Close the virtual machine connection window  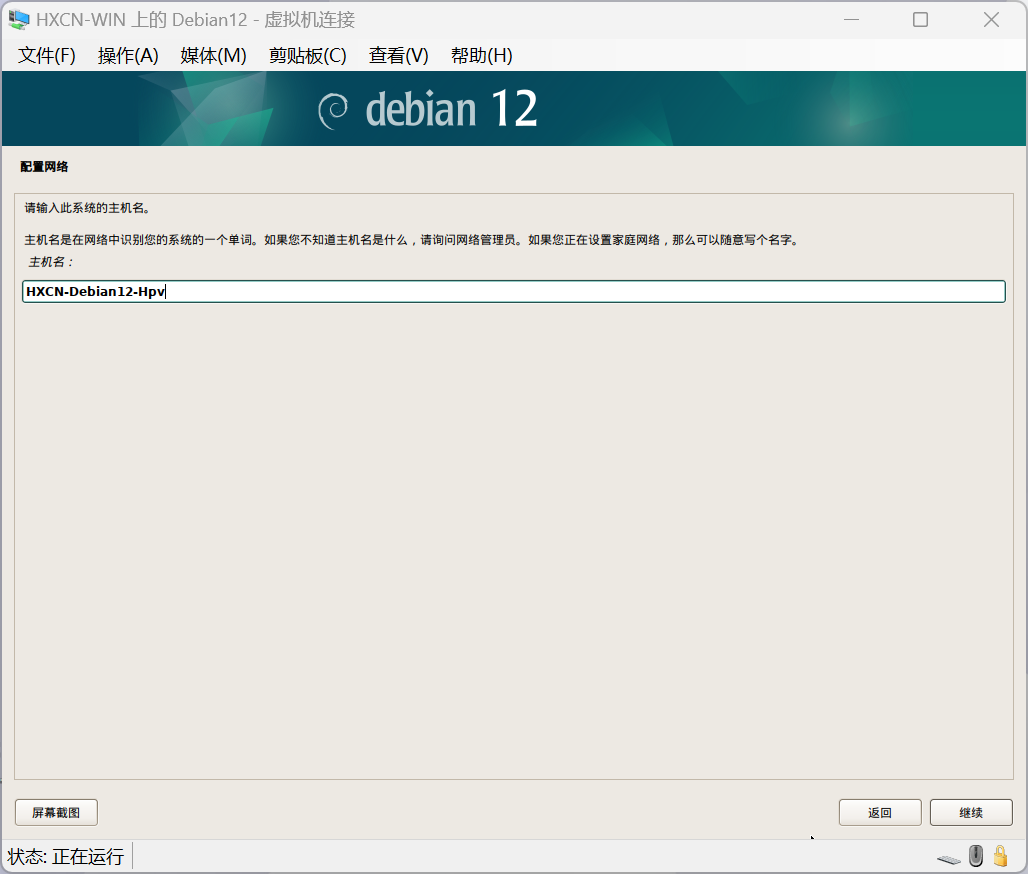coord(991,20)
